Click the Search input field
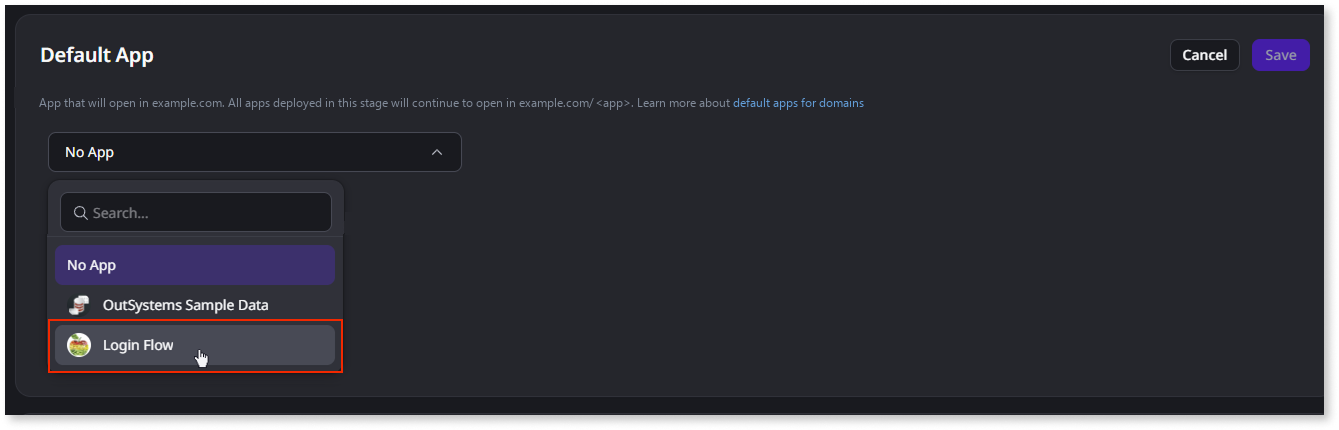Viewport: 1339px width, 430px height. pyautogui.click(x=196, y=213)
